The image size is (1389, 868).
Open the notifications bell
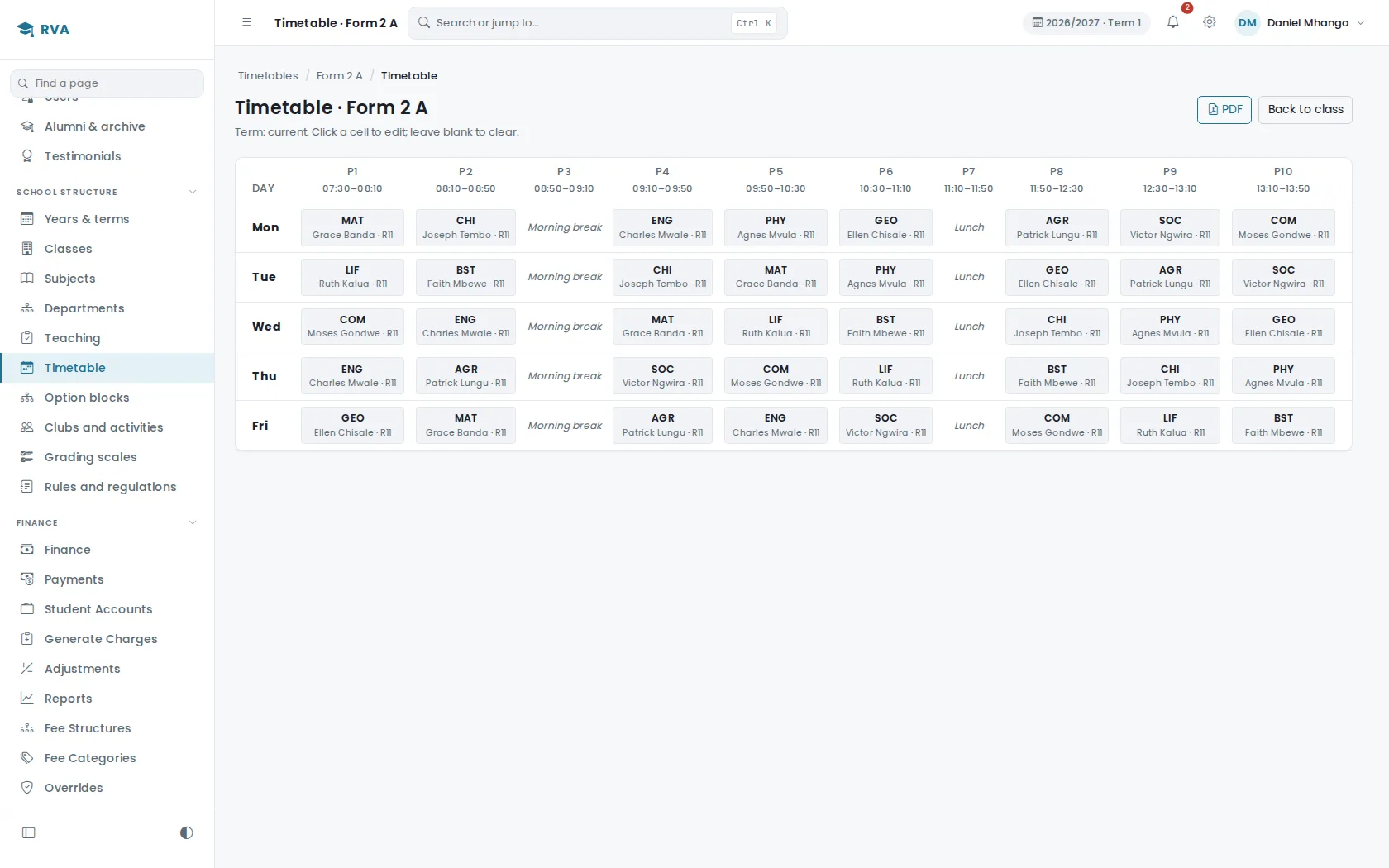click(x=1172, y=22)
